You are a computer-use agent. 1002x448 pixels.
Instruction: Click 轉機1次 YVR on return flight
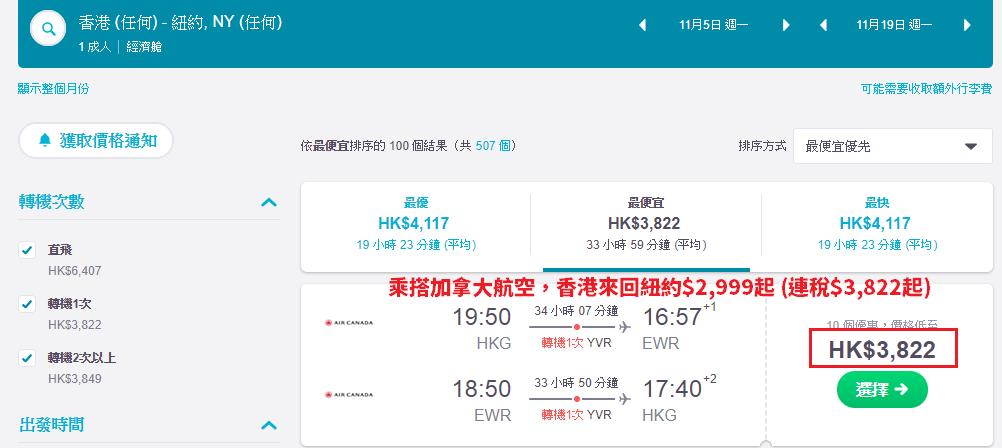tap(576, 415)
